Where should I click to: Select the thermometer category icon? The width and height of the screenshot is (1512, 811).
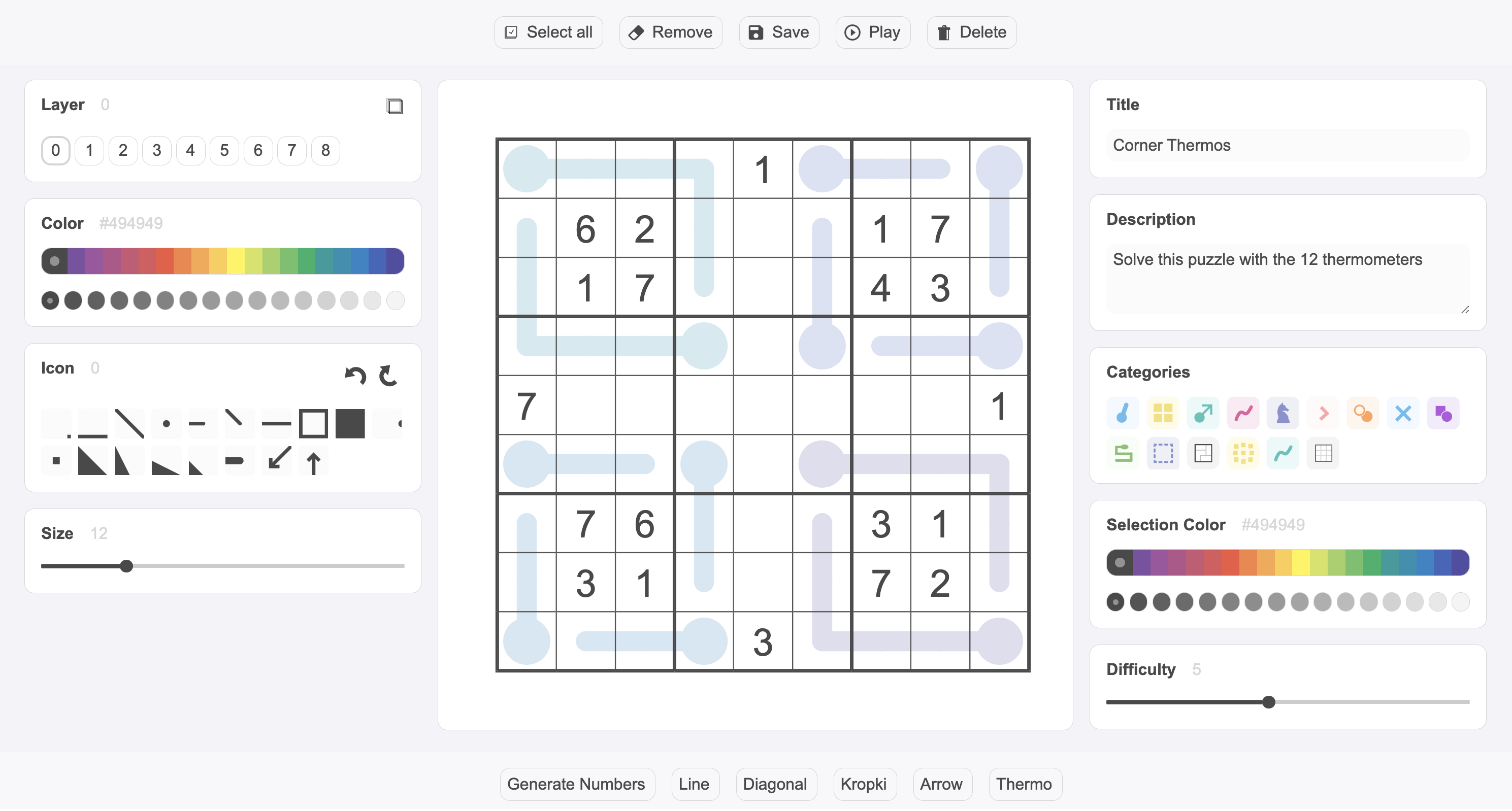click(1123, 413)
